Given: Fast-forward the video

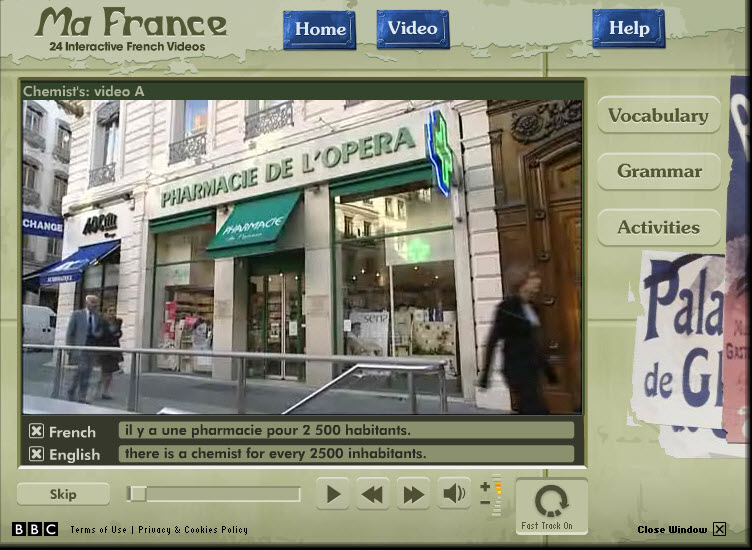Looking at the screenshot, I should (413, 493).
